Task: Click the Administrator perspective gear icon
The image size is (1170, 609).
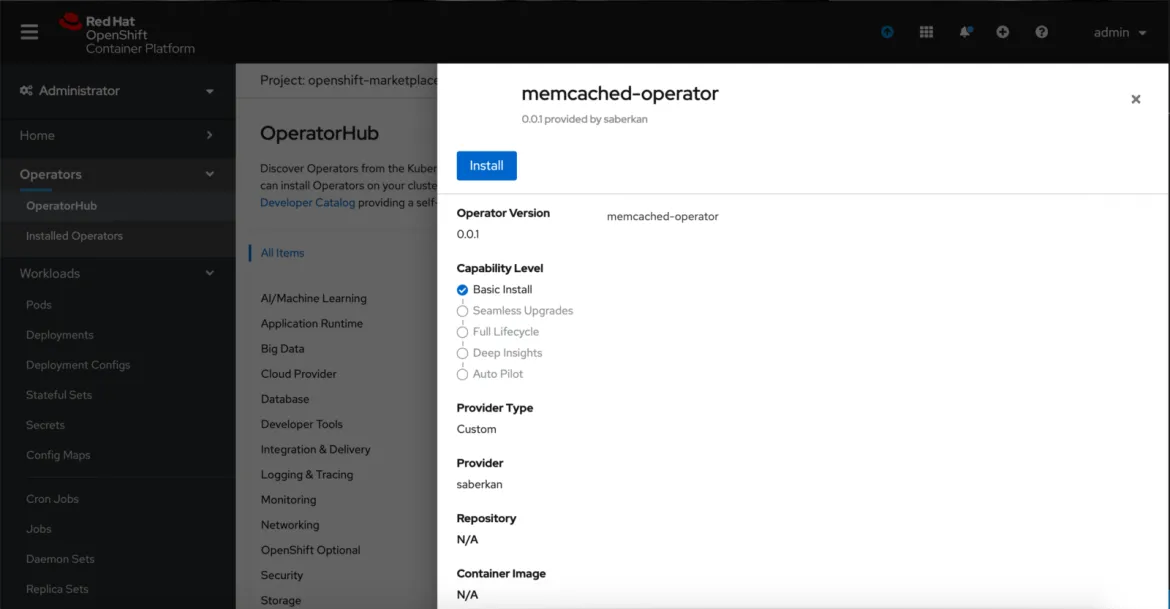Action: click(25, 91)
